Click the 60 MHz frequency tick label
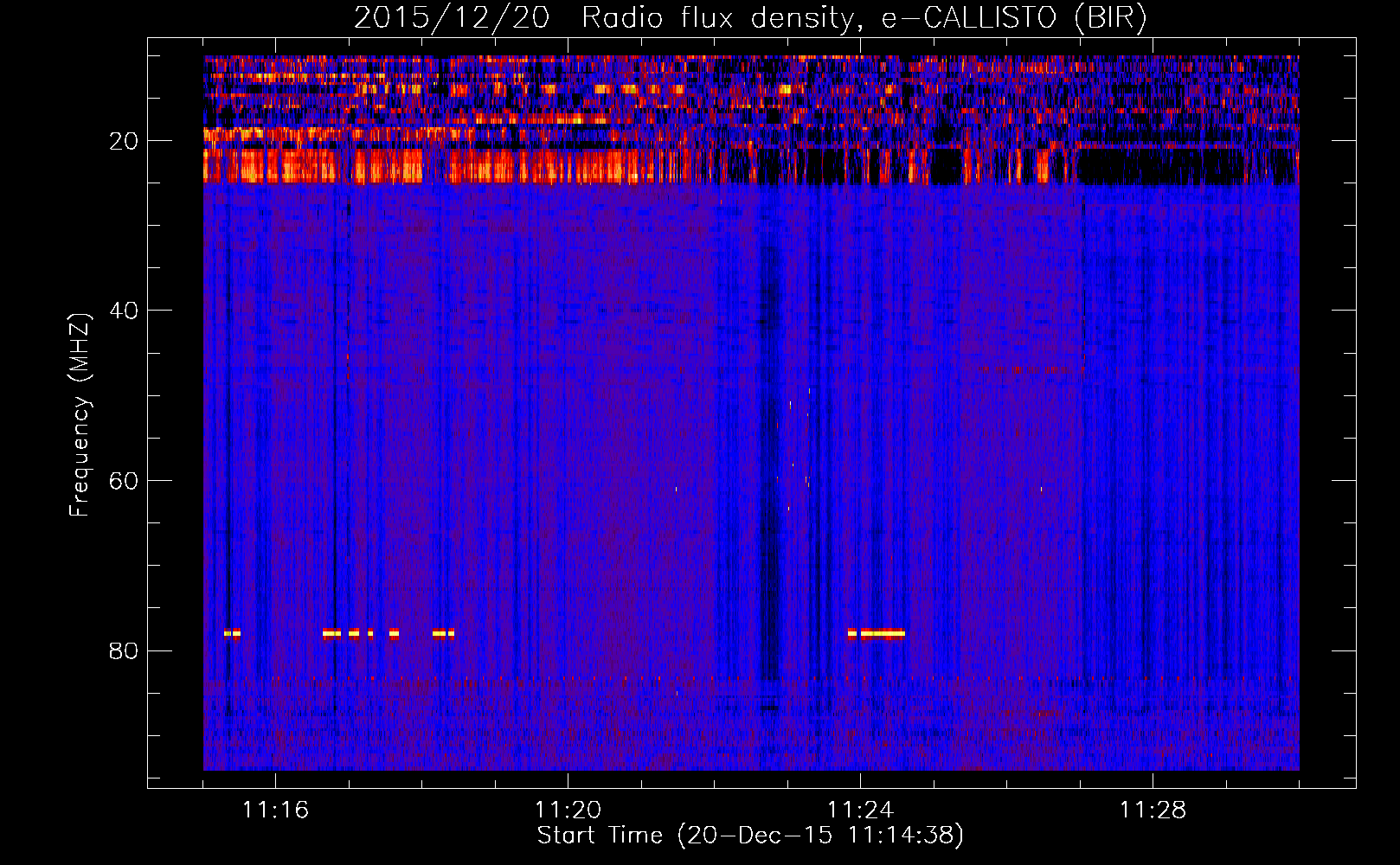This screenshot has height=865, width=1400. (x=124, y=481)
